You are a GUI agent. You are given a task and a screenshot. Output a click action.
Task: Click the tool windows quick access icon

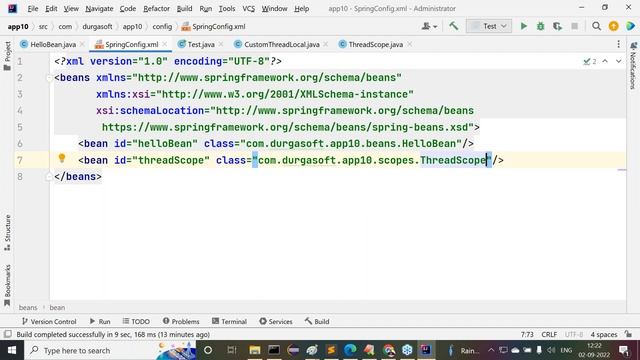click(7, 334)
